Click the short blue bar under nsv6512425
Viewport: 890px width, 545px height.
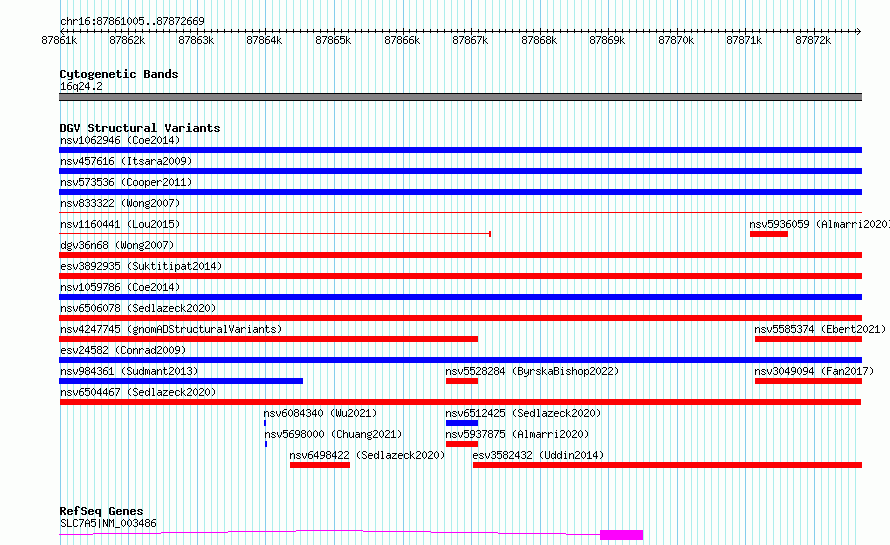pos(462,423)
